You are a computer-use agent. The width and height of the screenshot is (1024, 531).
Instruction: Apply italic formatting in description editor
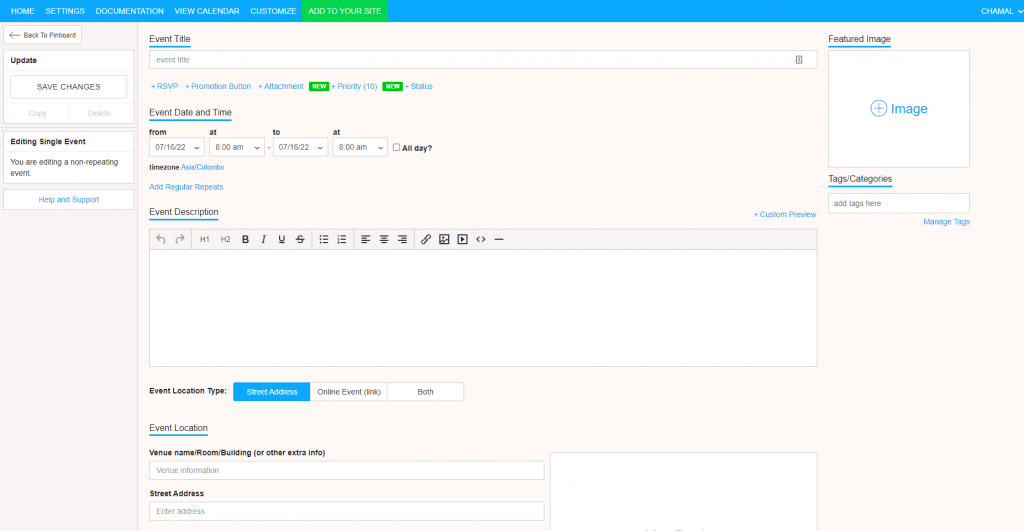coord(263,239)
